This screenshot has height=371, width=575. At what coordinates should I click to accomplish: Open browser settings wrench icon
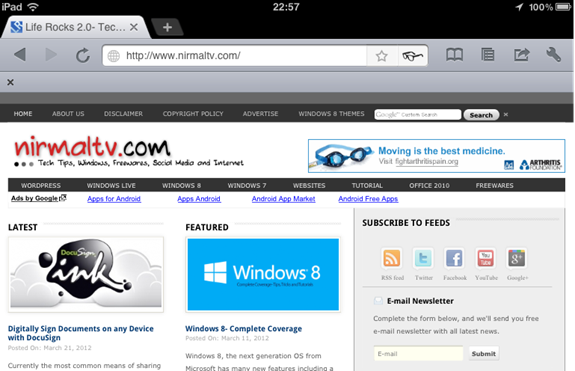[x=553, y=55]
